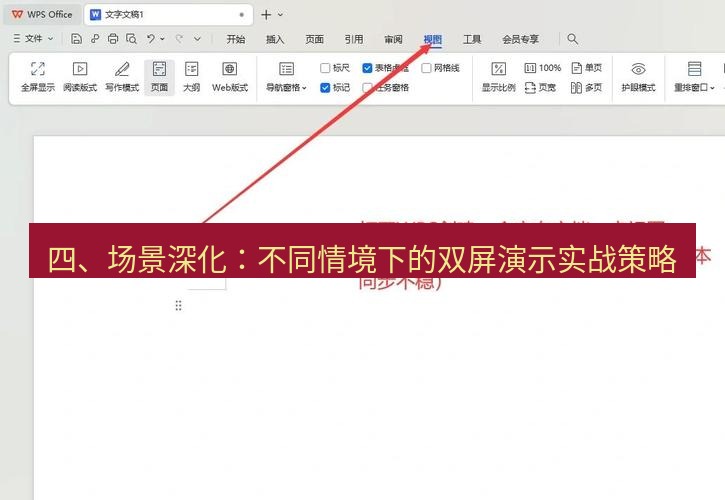Click the save document icon
This screenshot has width=725, height=500.
76,39
